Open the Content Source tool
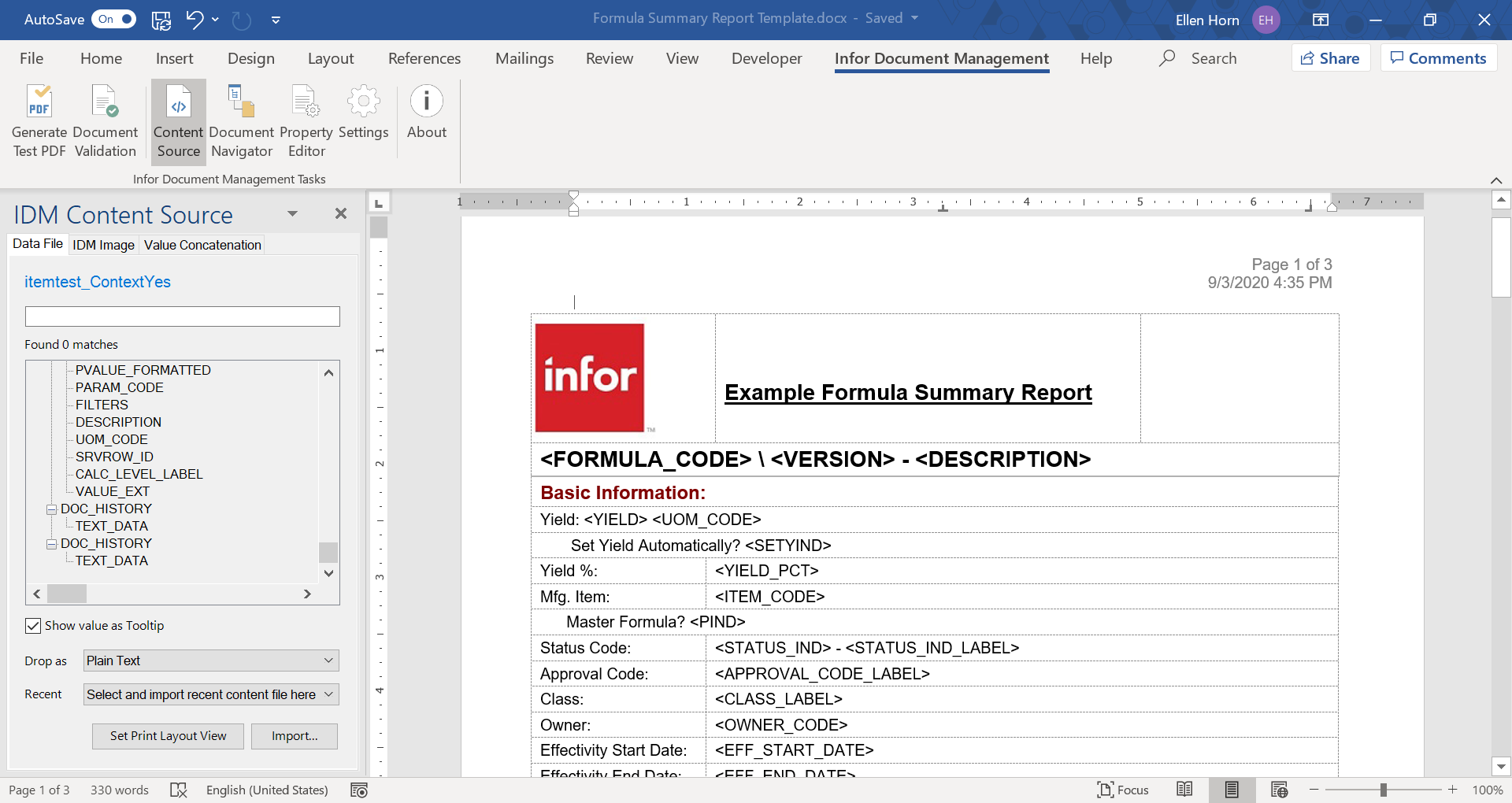Screen dimensions: 1512x803 click(x=177, y=122)
